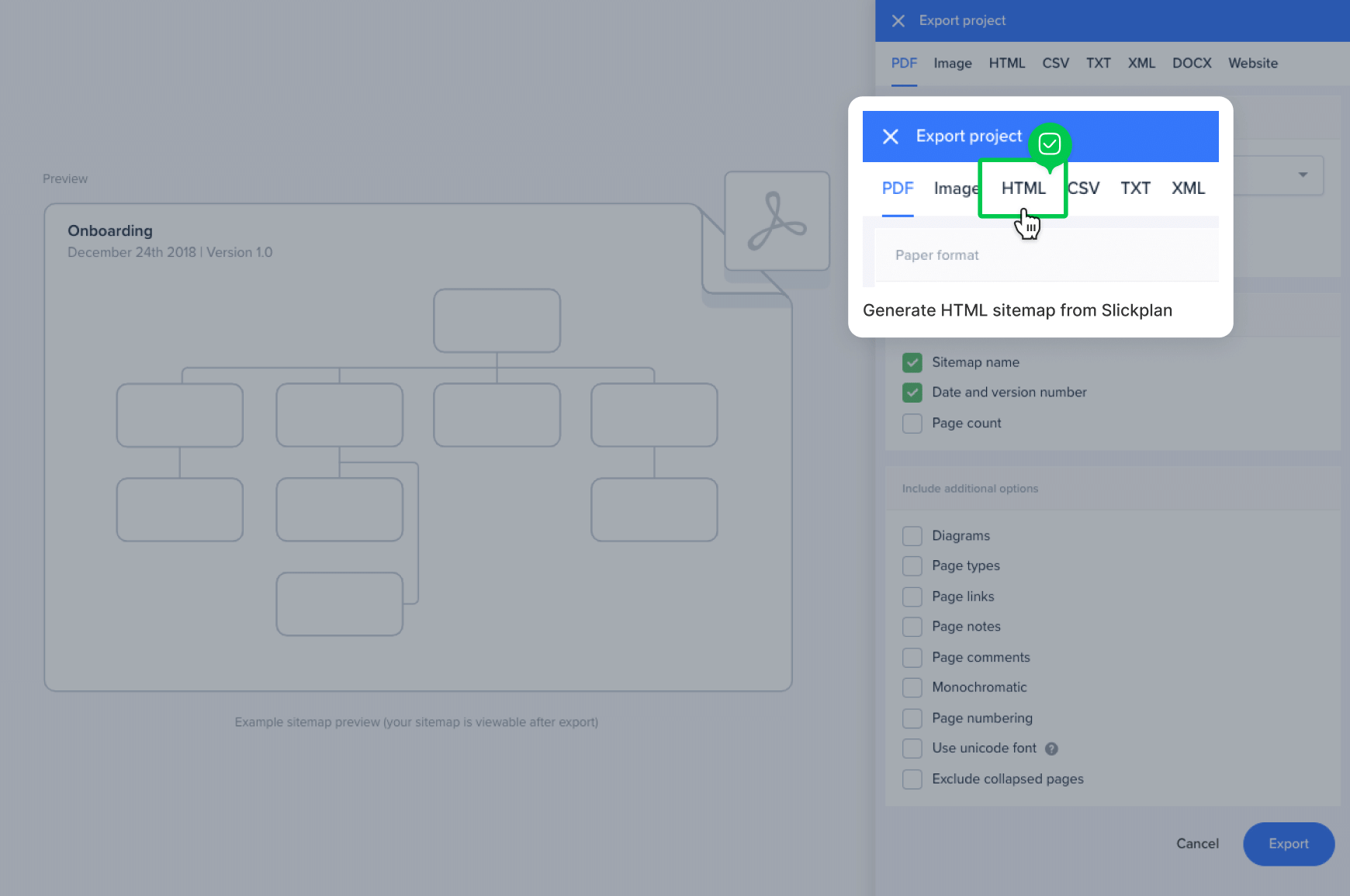Click the X icon in the tooltip header
1350x896 pixels.
tap(891, 137)
